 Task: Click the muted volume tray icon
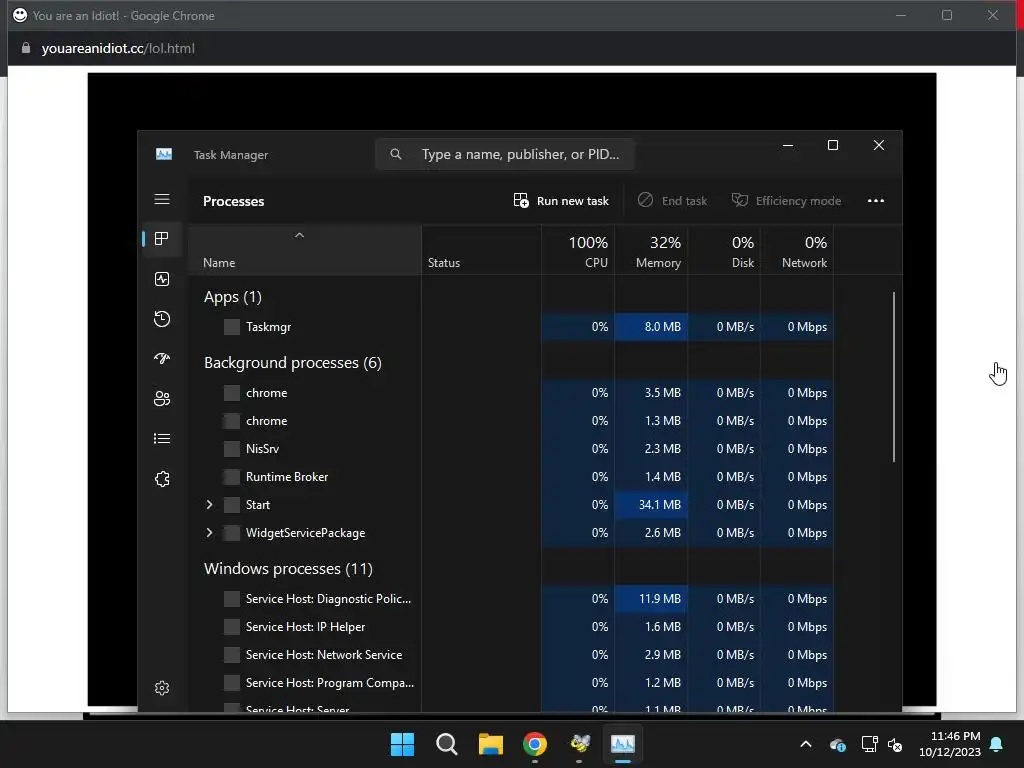(895, 744)
